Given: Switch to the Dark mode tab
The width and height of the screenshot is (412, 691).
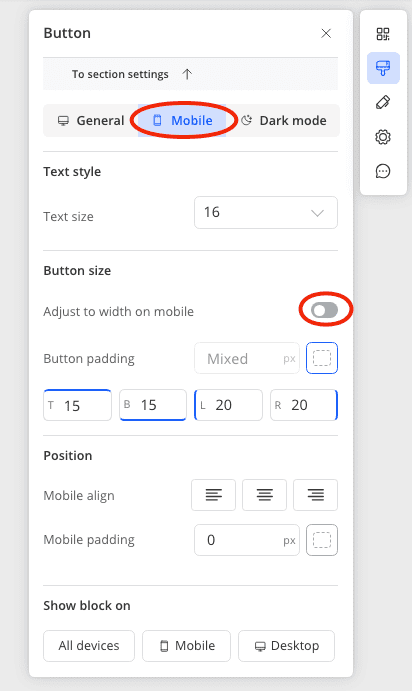Looking at the screenshot, I should [x=284, y=120].
